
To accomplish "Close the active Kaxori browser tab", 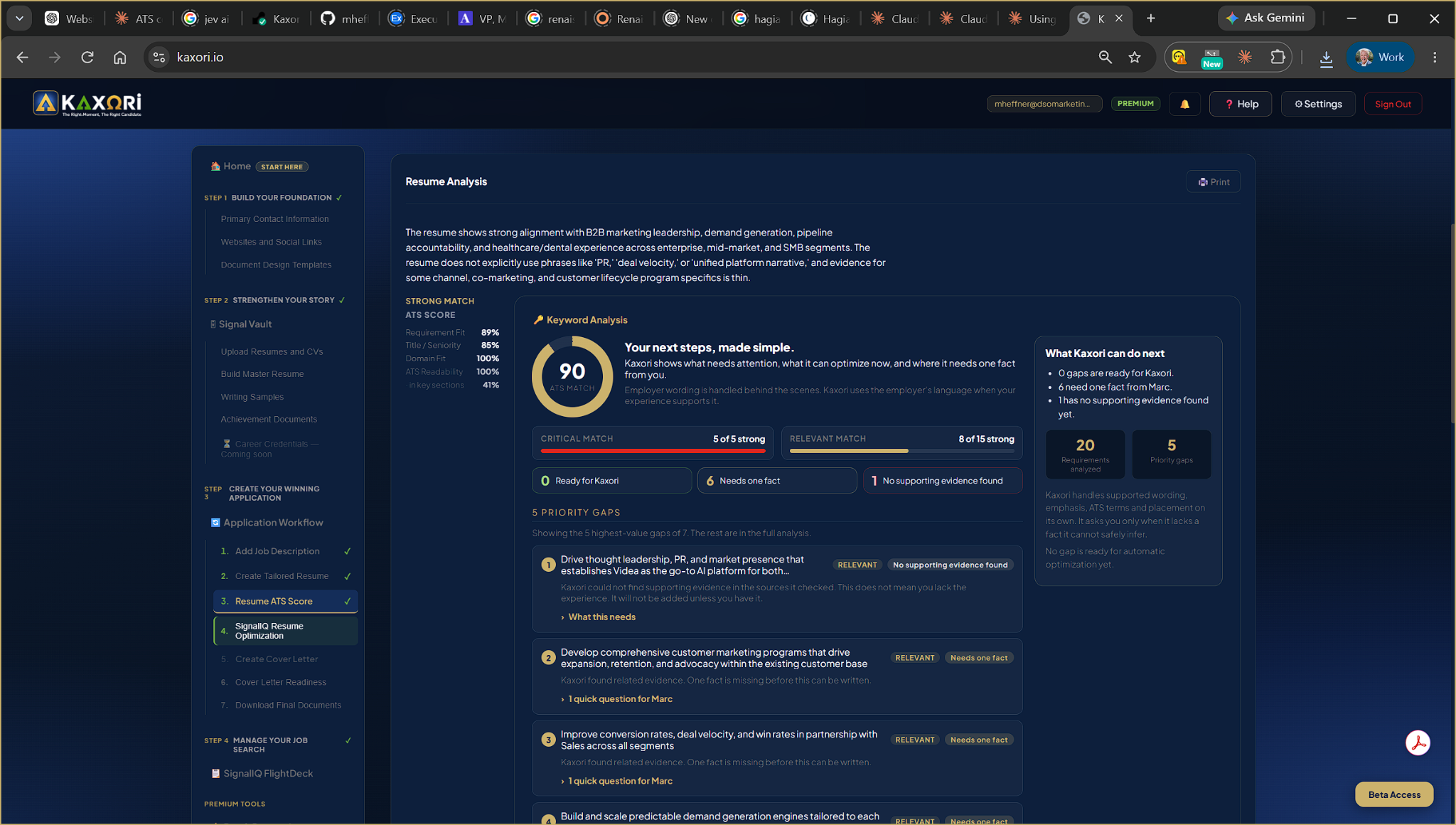I will click(x=1119, y=18).
